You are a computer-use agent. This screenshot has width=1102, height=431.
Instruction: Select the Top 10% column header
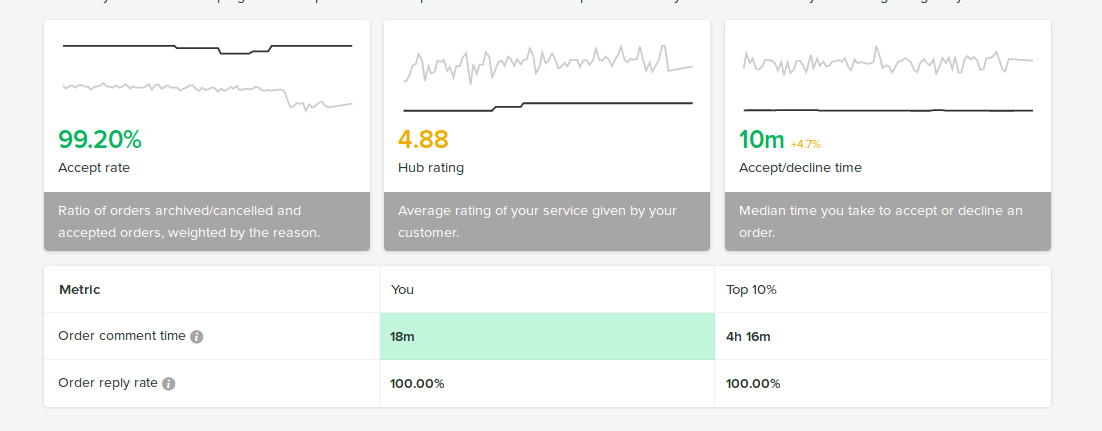point(751,290)
